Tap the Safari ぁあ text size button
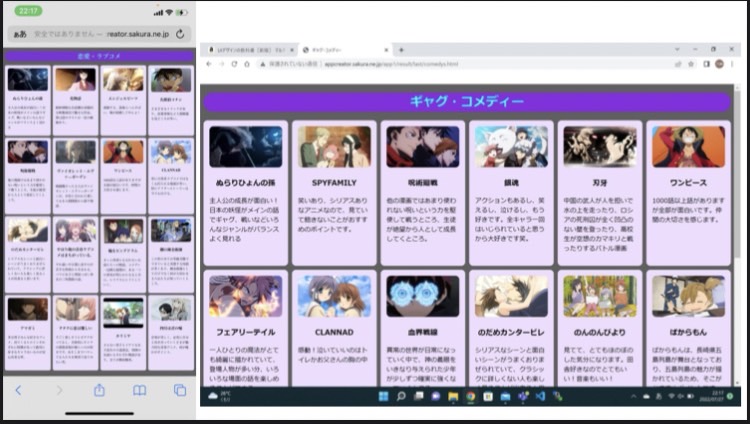This screenshot has width=750, height=424. coord(19,33)
